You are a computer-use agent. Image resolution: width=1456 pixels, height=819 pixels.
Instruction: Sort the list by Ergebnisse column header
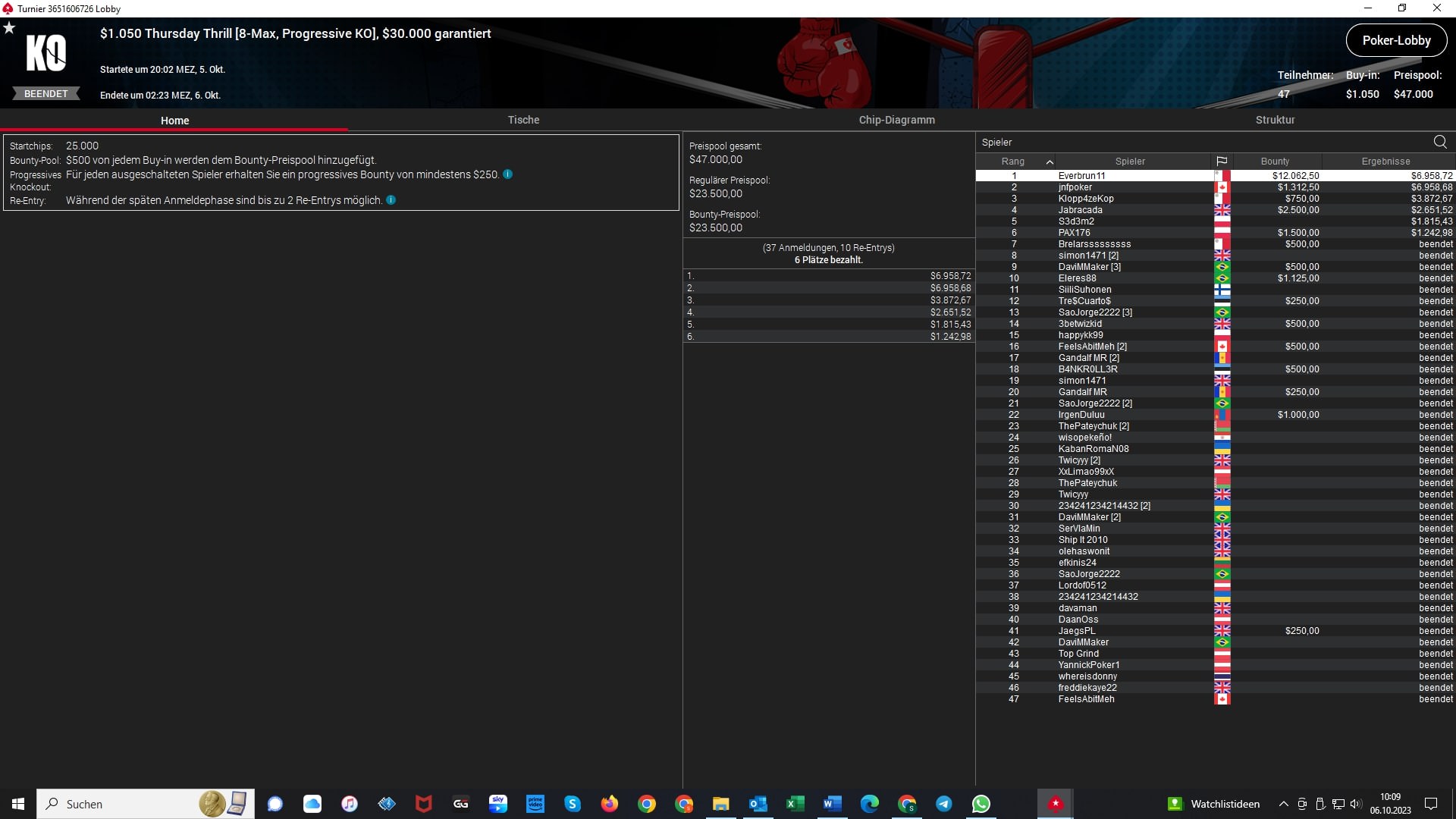[1385, 162]
